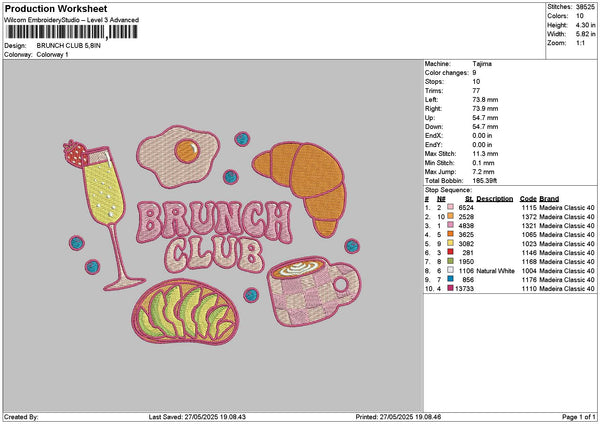Select the Code column header

pos(528,199)
